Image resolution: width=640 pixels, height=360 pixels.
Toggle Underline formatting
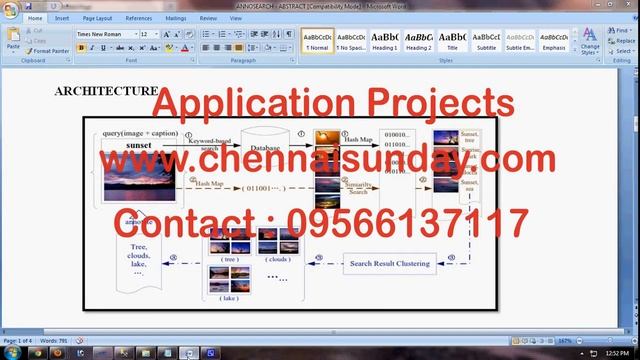pyautogui.click(x=103, y=48)
